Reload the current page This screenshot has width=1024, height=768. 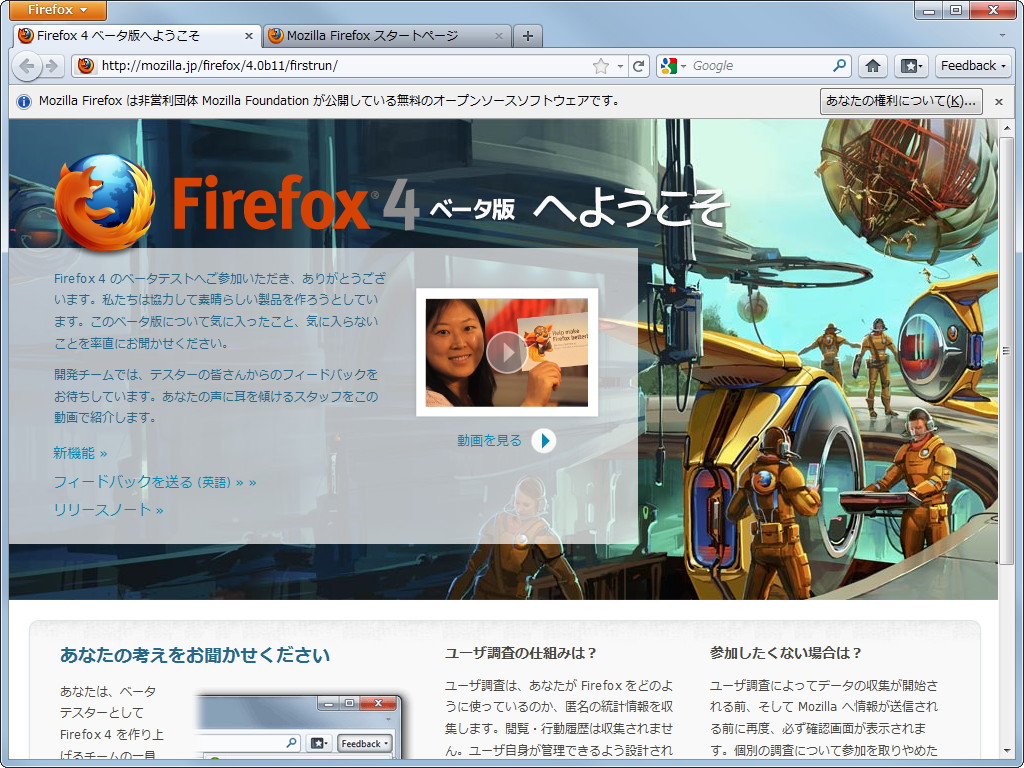[639, 66]
